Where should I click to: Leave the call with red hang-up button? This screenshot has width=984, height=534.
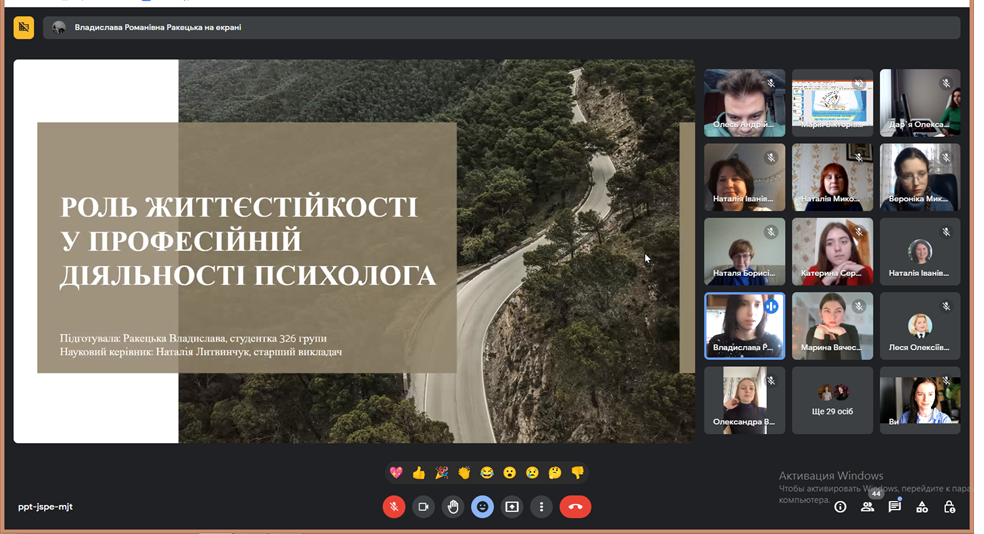coord(575,507)
